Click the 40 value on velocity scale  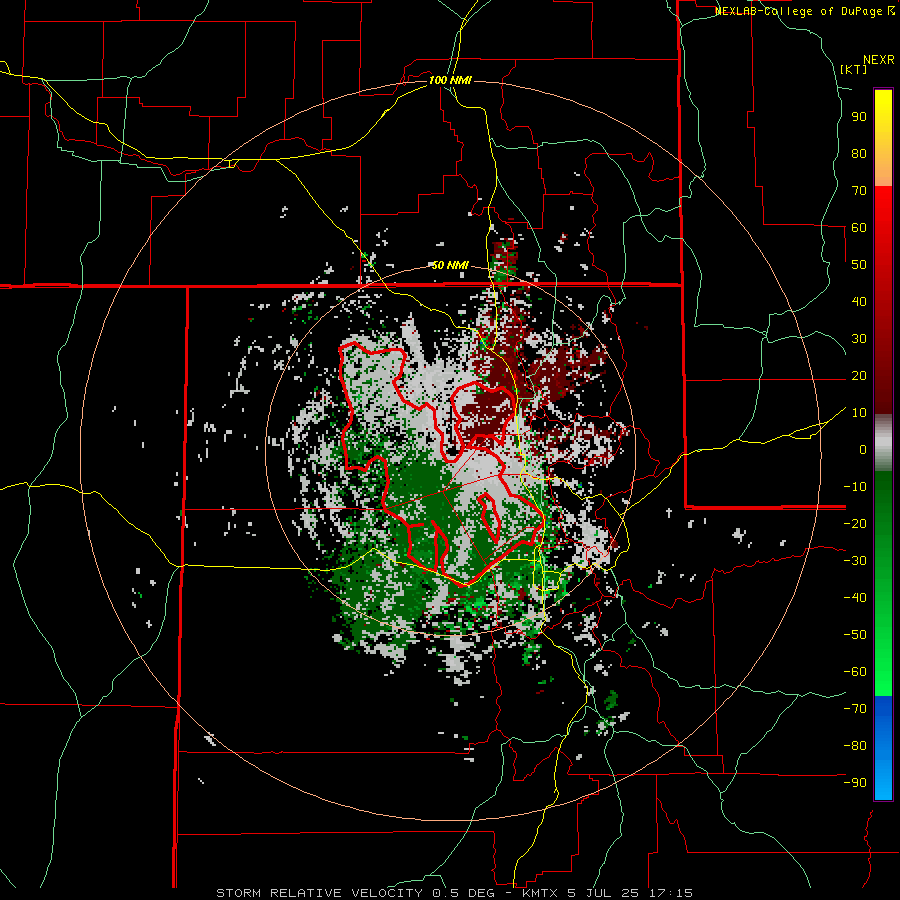click(x=859, y=302)
